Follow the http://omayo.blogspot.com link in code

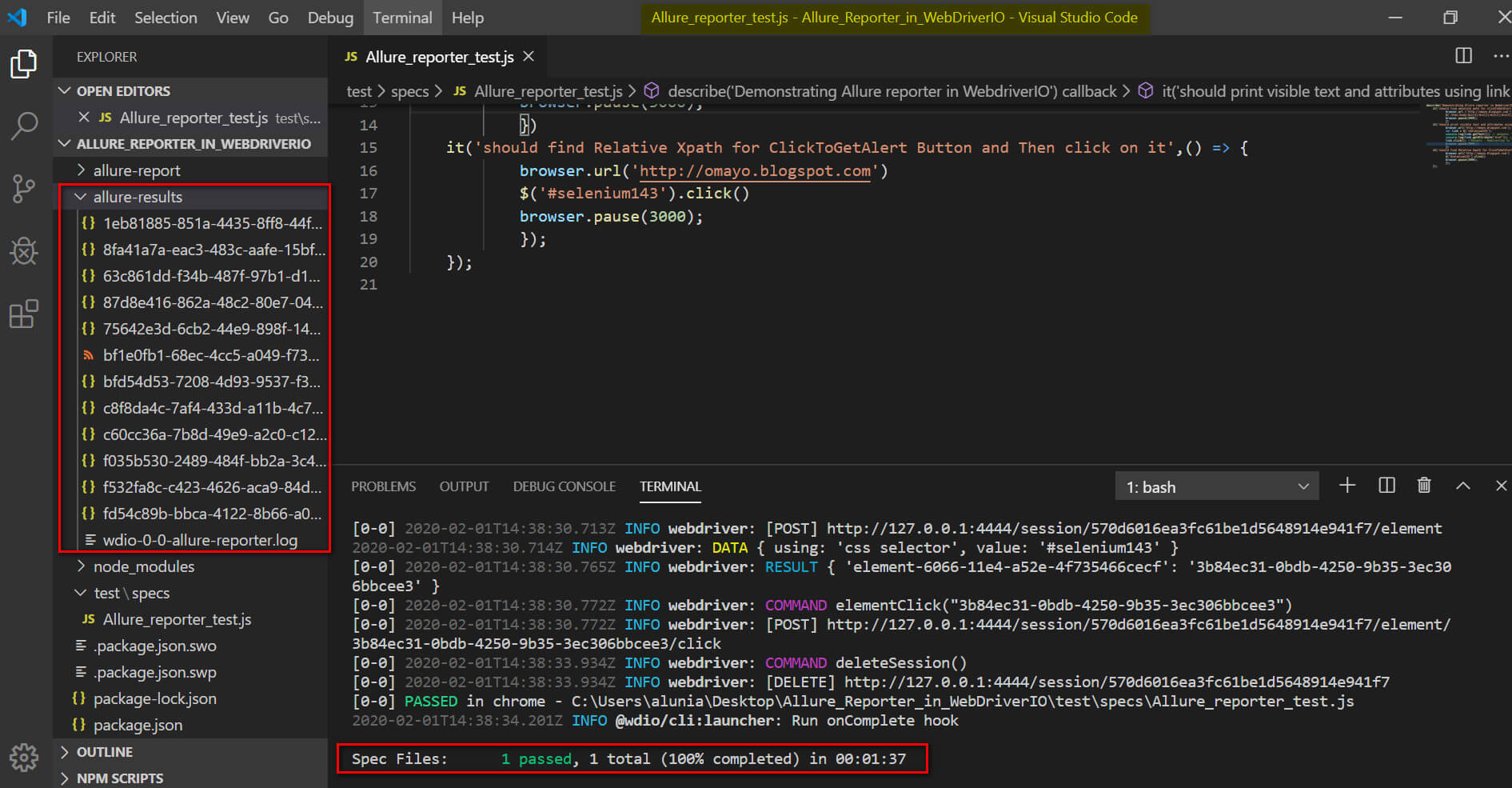point(755,170)
